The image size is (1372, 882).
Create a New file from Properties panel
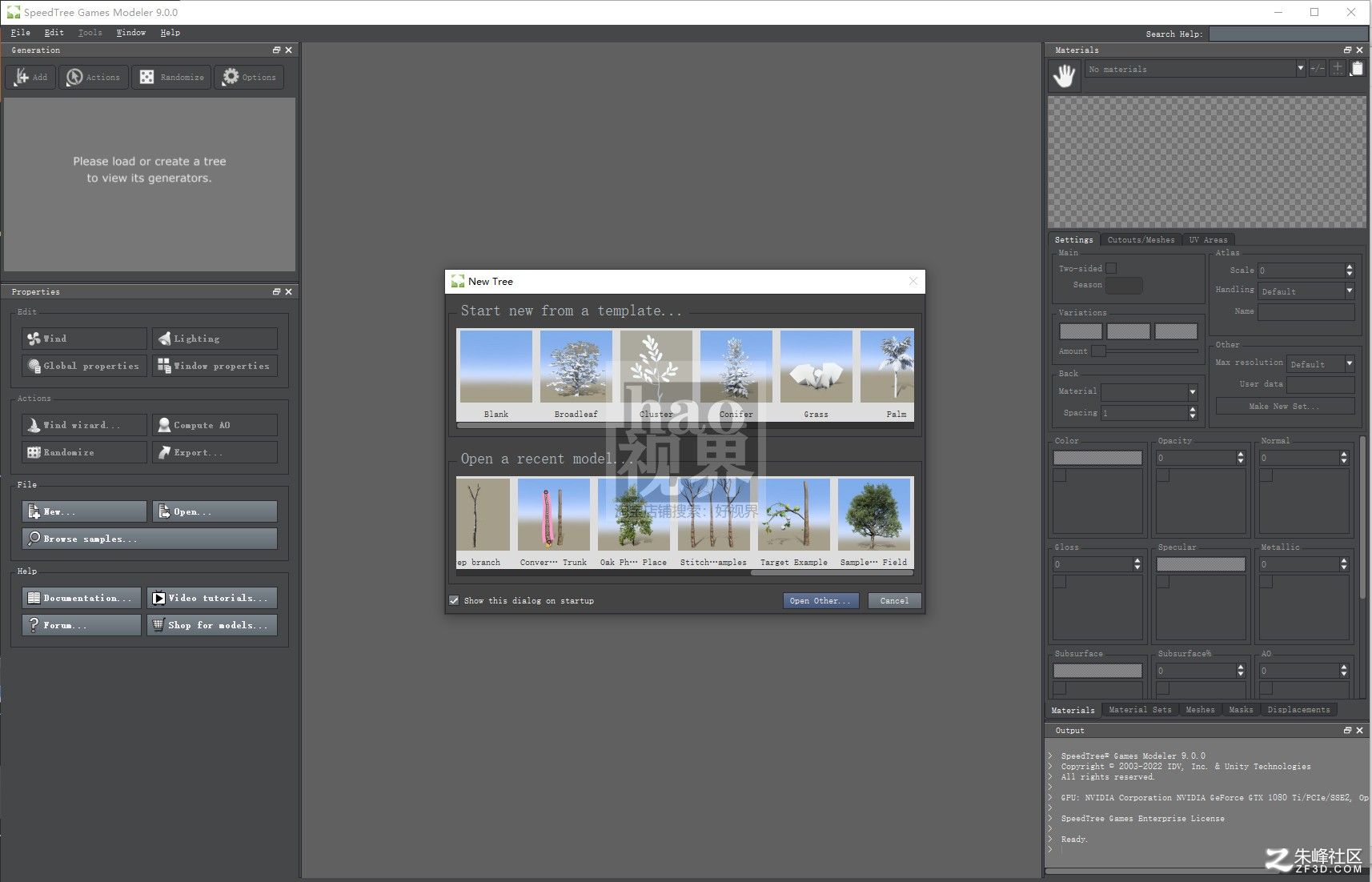(84, 511)
